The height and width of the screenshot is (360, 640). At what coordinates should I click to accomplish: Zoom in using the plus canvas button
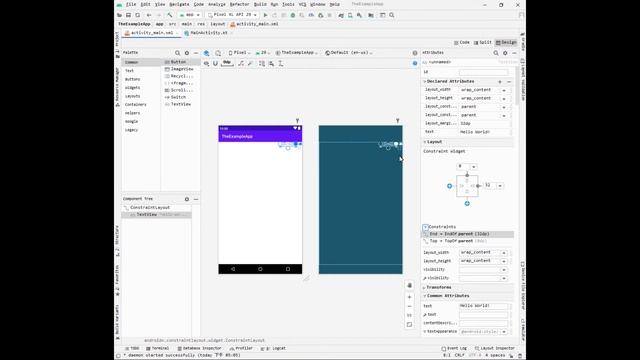409,297
